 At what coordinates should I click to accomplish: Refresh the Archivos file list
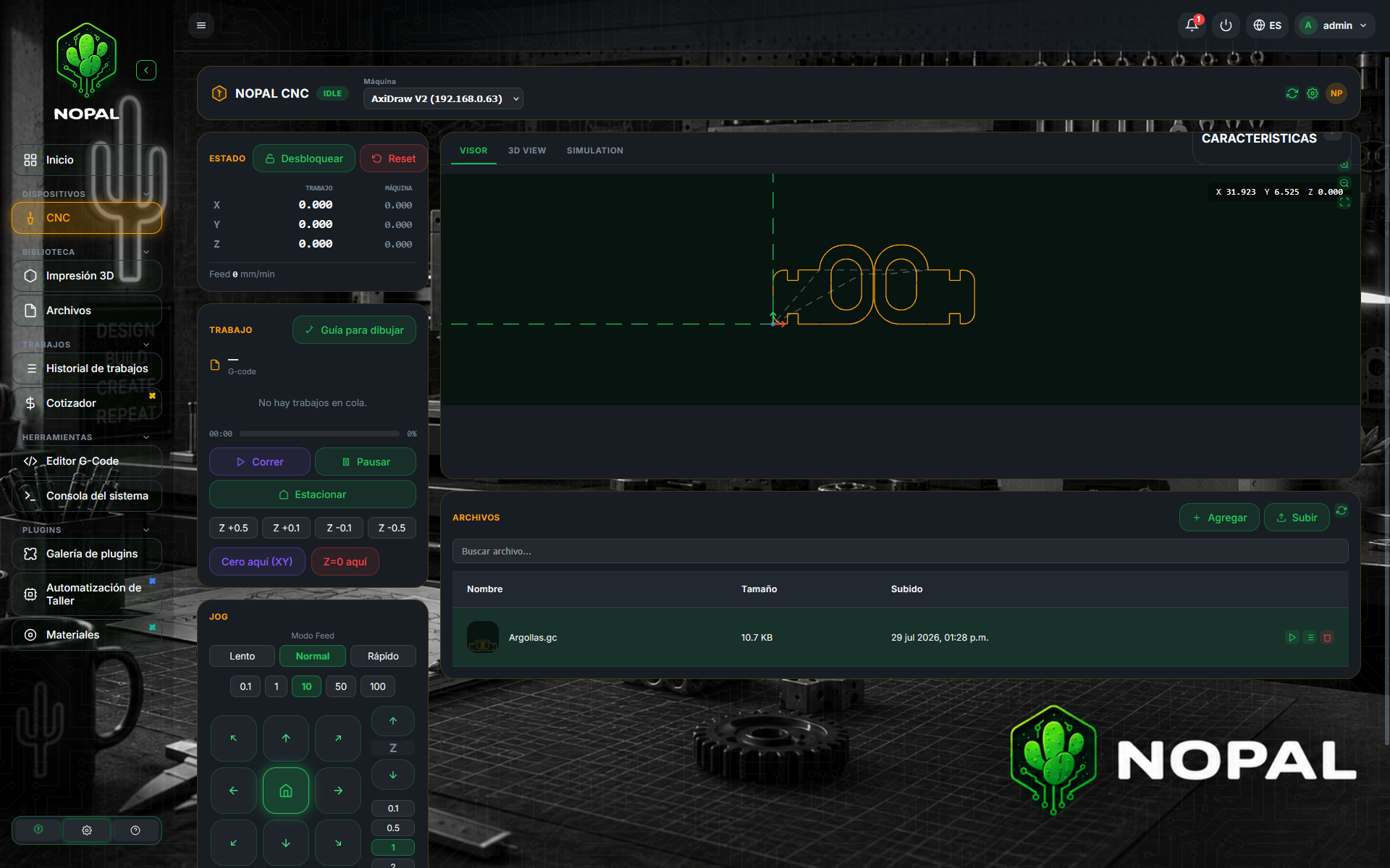coord(1341,511)
